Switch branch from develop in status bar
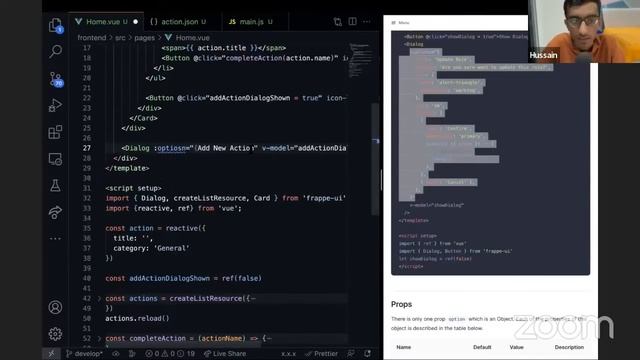Screen dimensions: 640x360 tap(84, 353)
